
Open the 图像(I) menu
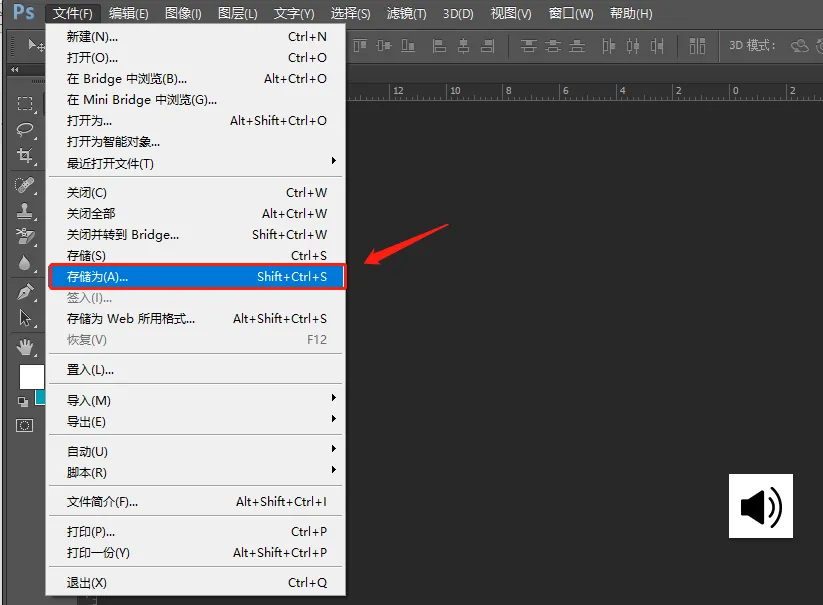tap(183, 13)
